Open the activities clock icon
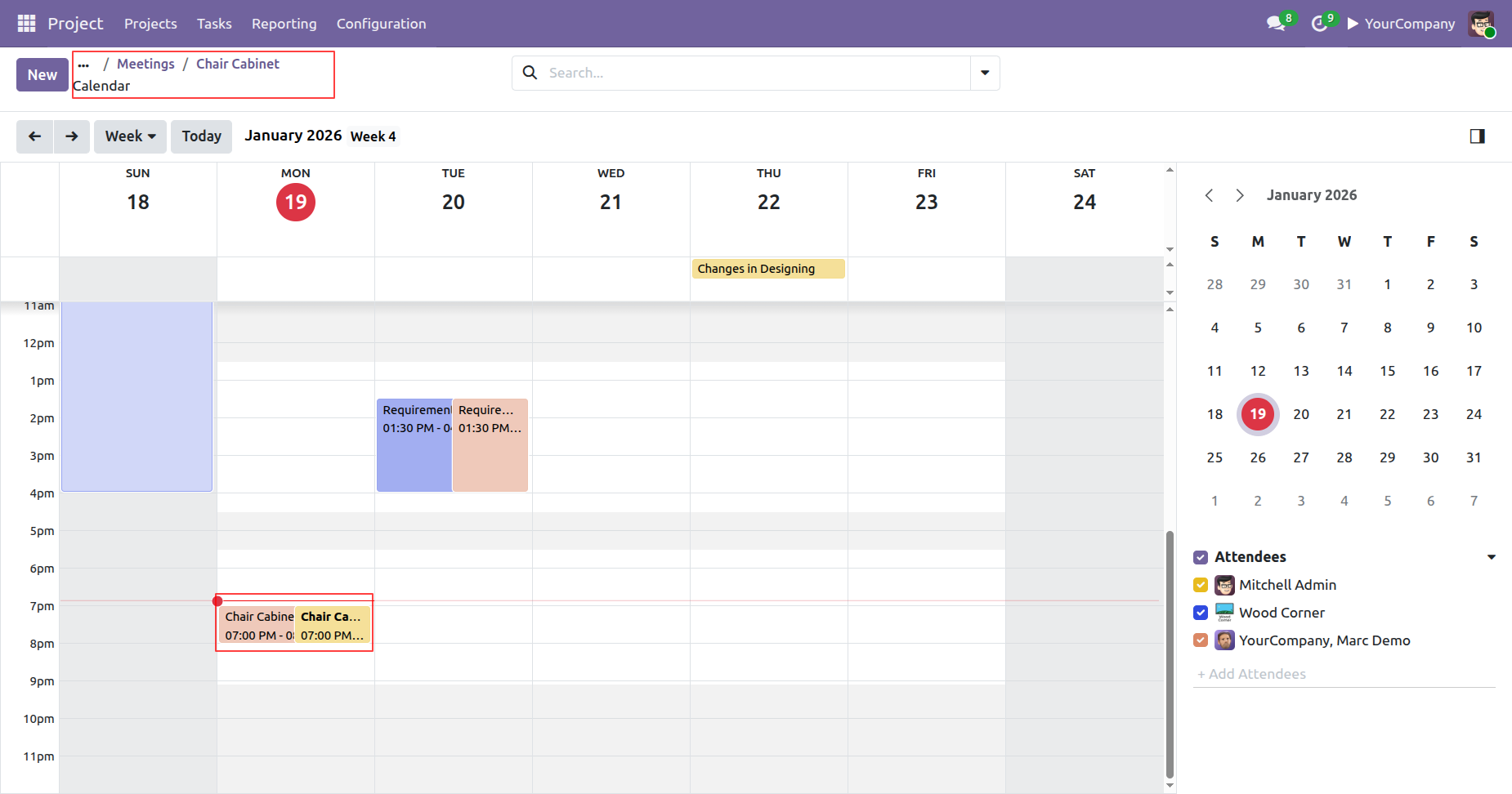The width and height of the screenshot is (1512, 794). coord(1319,24)
